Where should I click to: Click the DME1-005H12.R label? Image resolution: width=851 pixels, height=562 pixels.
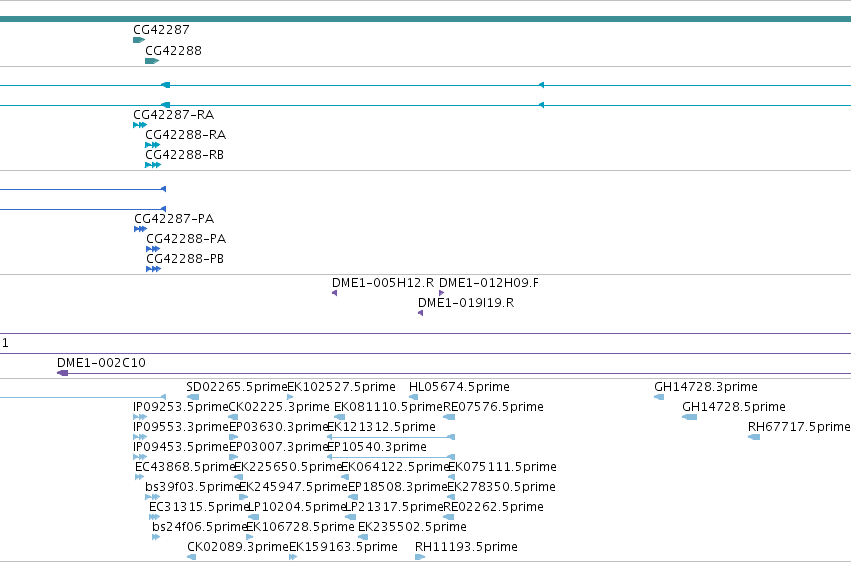[x=383, y=283]
